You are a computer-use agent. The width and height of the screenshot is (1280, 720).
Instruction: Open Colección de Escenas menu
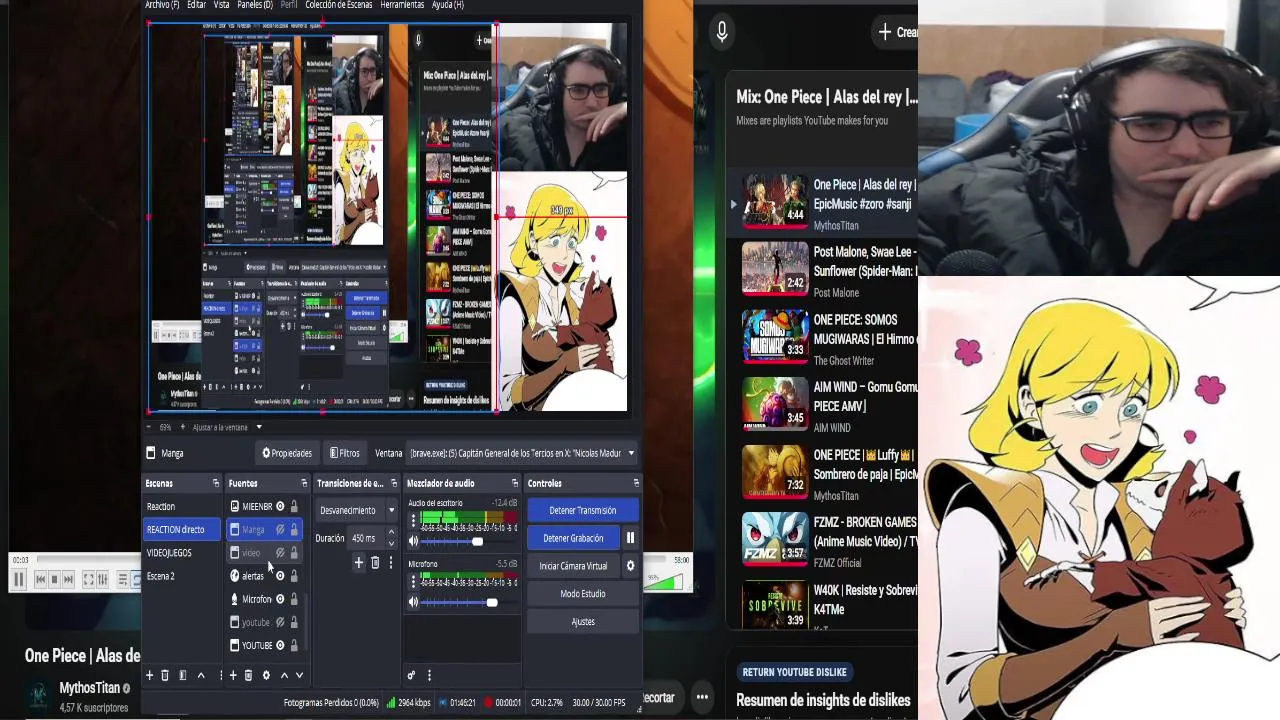click(x=338, y=5)
